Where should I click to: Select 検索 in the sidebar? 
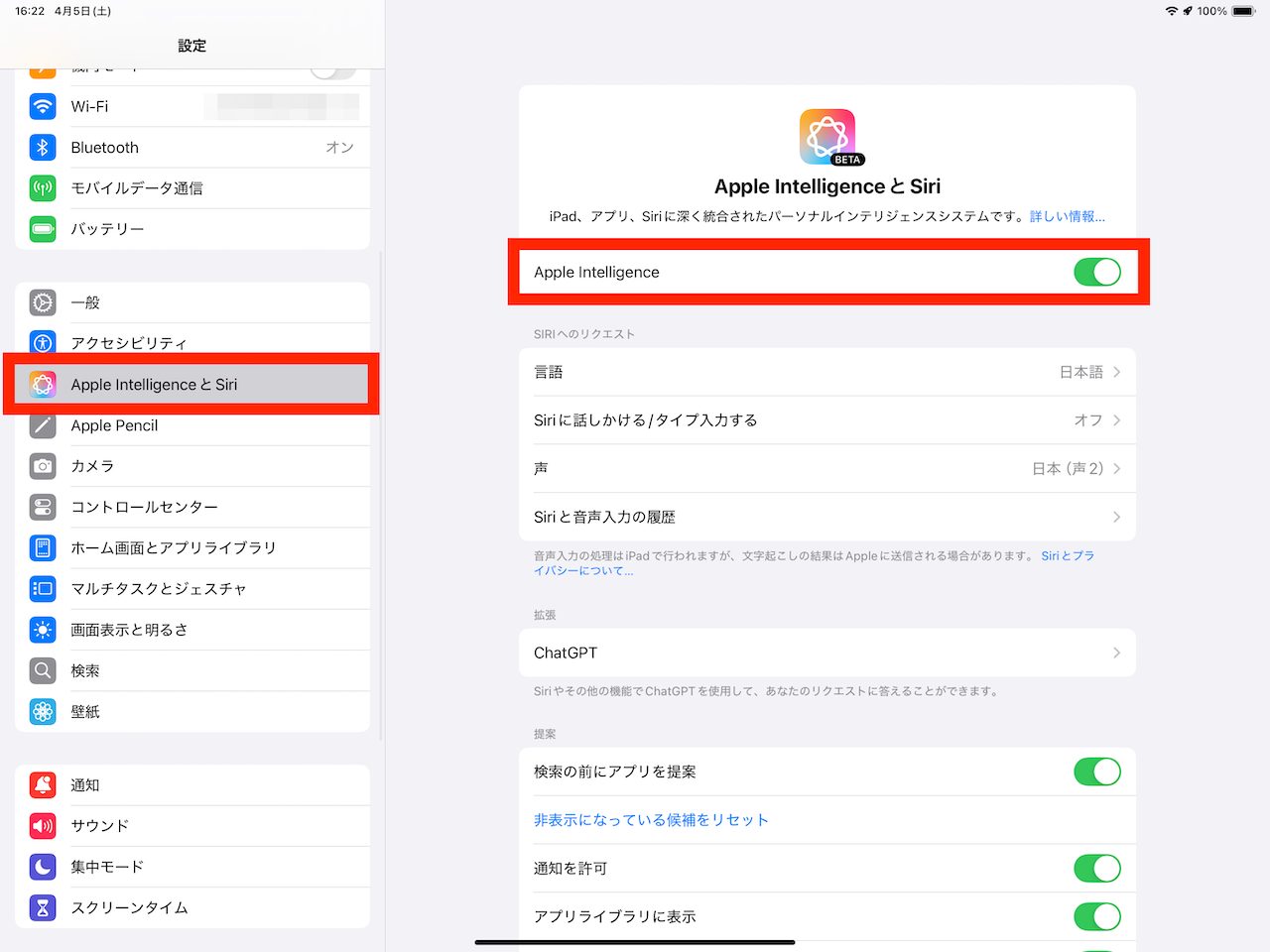point(192,670)
